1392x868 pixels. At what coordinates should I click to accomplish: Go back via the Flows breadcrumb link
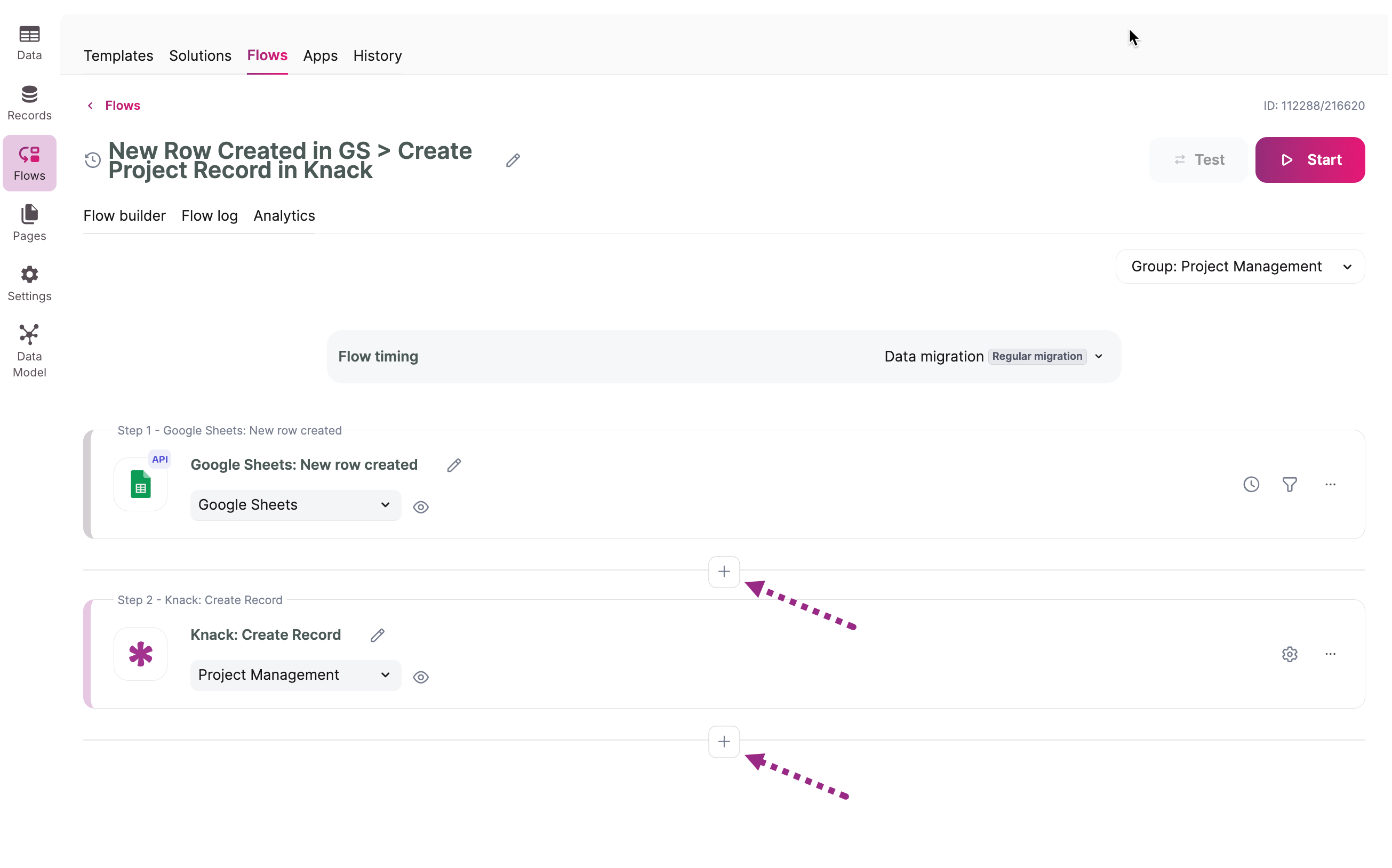122,106
